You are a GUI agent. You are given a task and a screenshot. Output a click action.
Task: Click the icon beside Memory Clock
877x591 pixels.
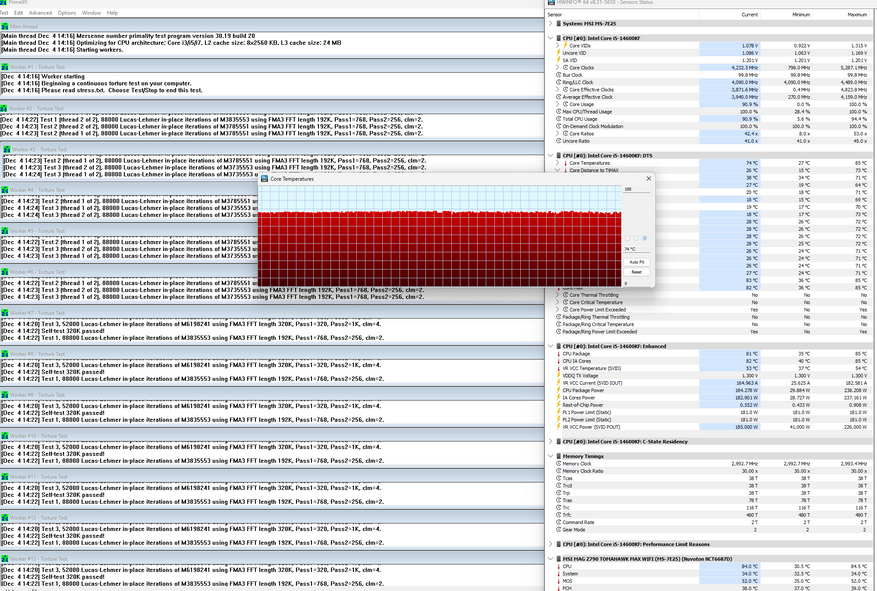pos(558,464)
